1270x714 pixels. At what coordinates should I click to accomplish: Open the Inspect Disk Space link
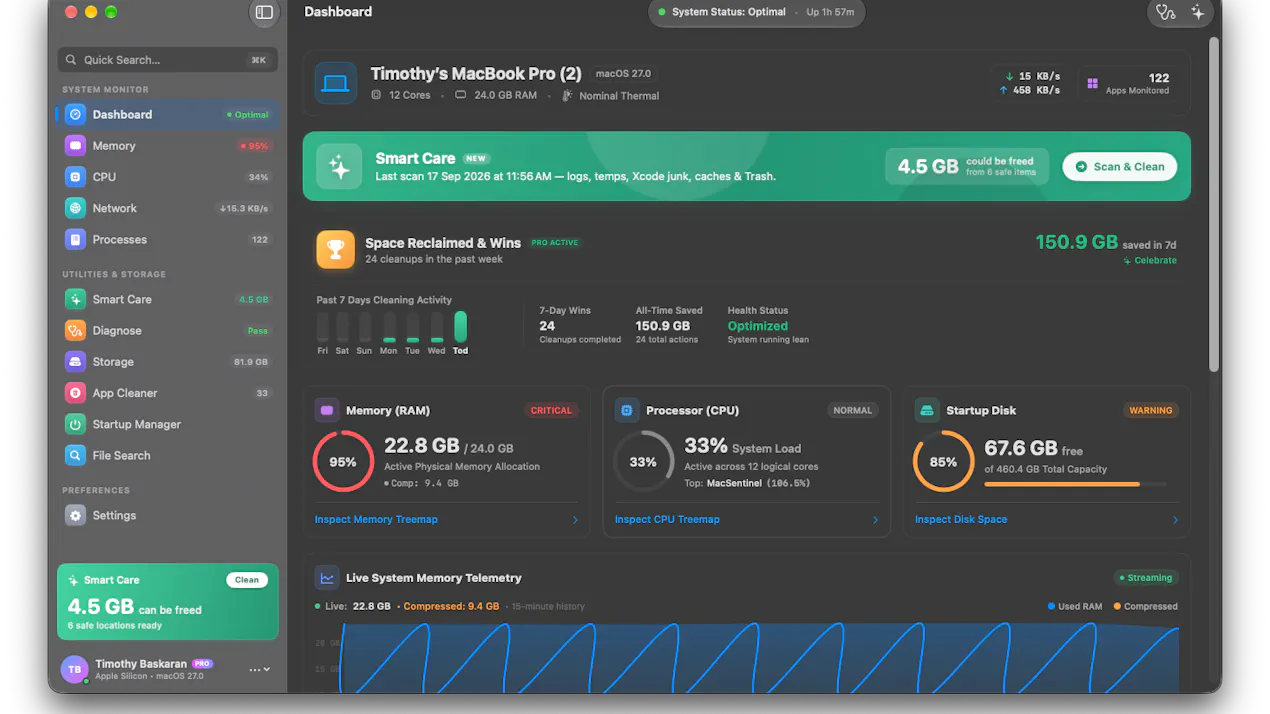(x=961, y=520)
